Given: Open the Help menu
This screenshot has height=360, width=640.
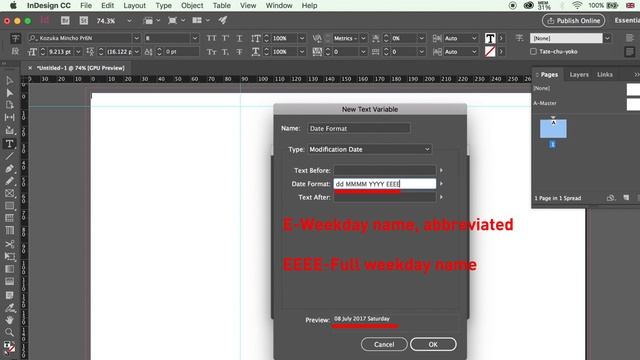Looking at the screenshot, I should tap(309, 6).
